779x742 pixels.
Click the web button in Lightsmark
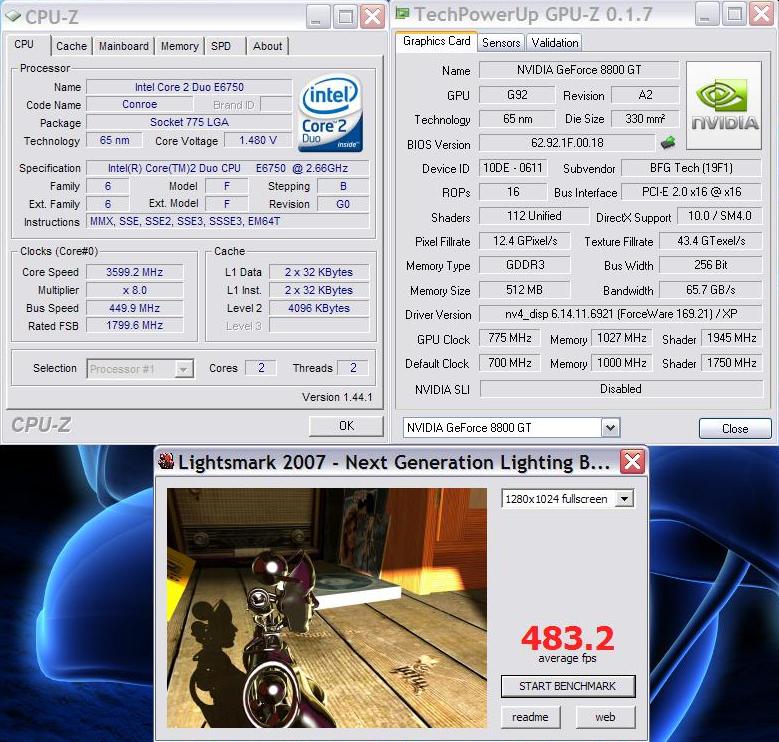(x=605, y=717)
